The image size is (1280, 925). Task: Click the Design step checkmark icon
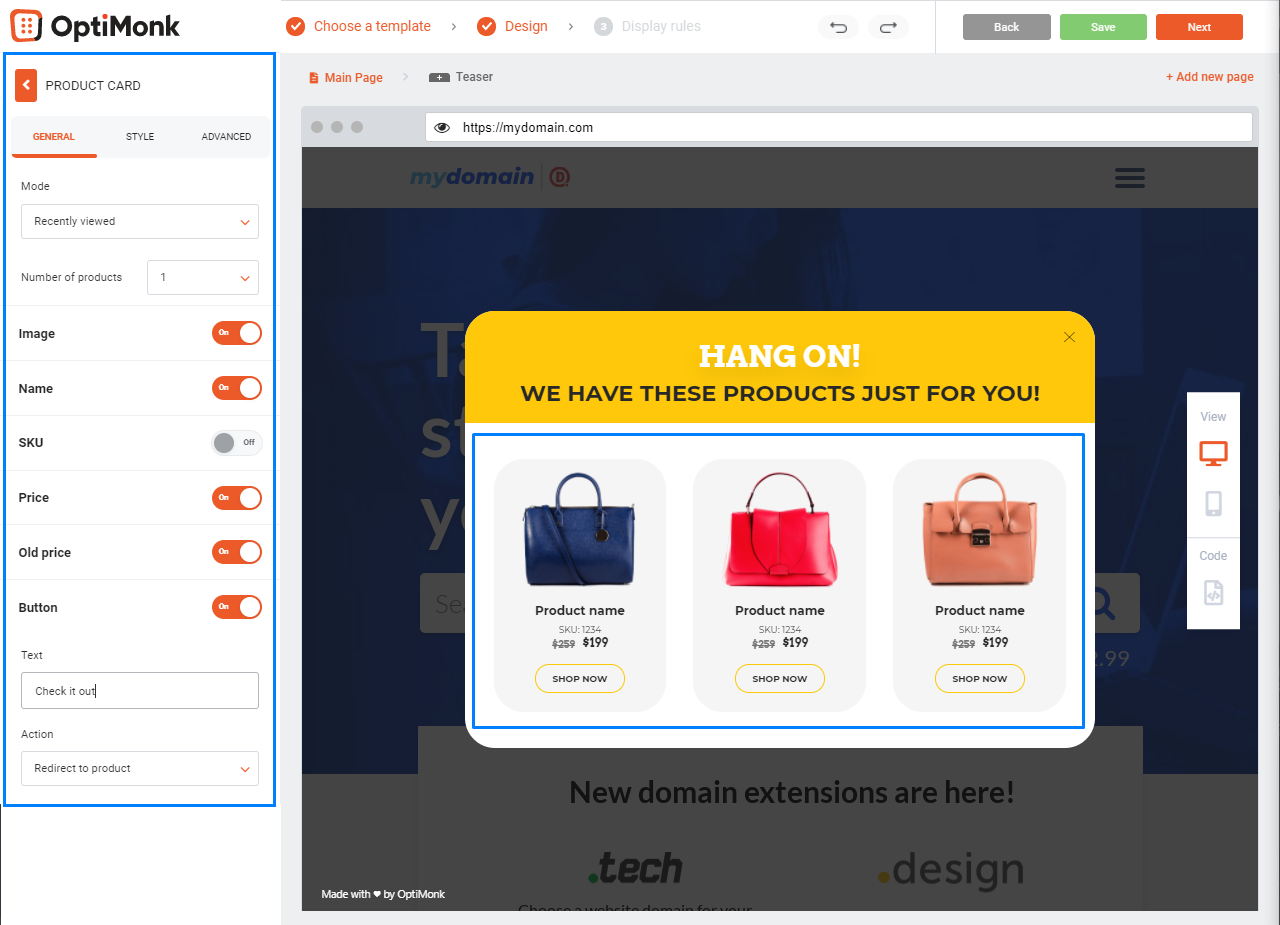click(486, 27)
